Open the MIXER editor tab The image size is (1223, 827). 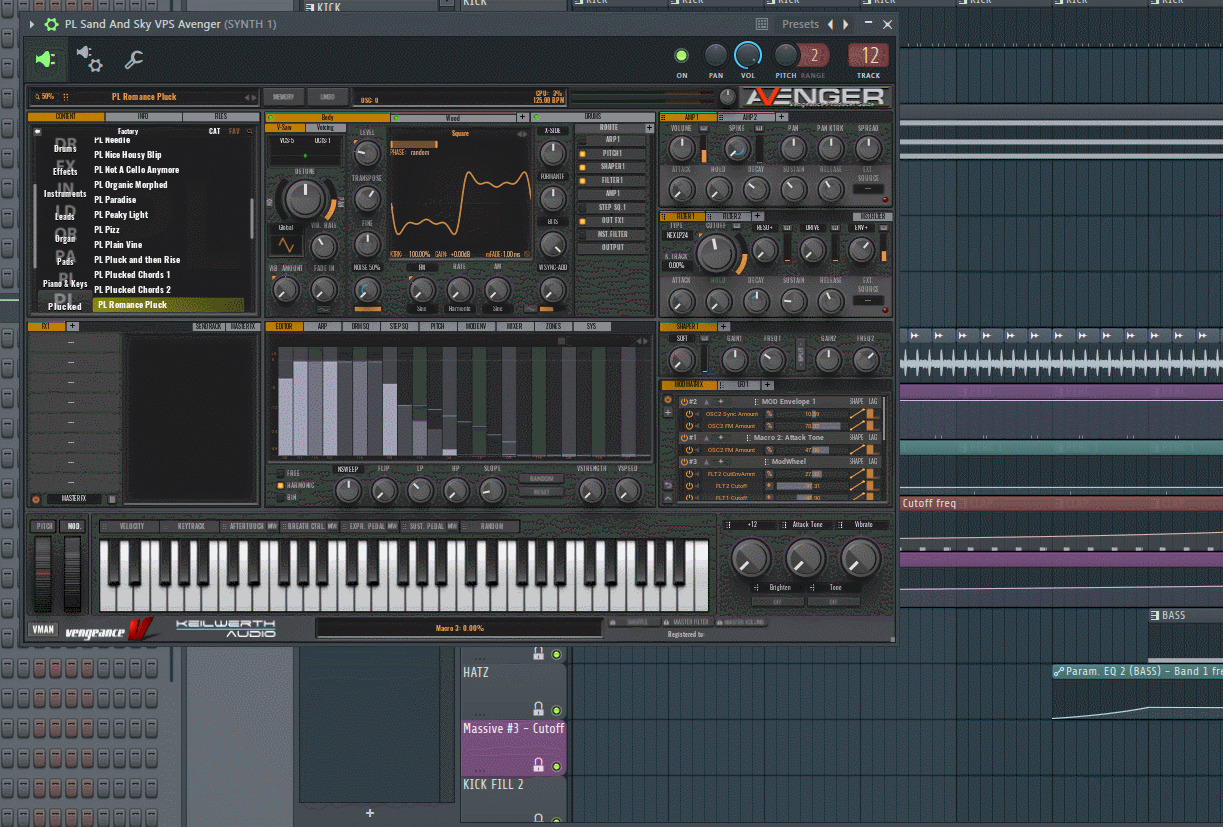click(x=514, y=326)
